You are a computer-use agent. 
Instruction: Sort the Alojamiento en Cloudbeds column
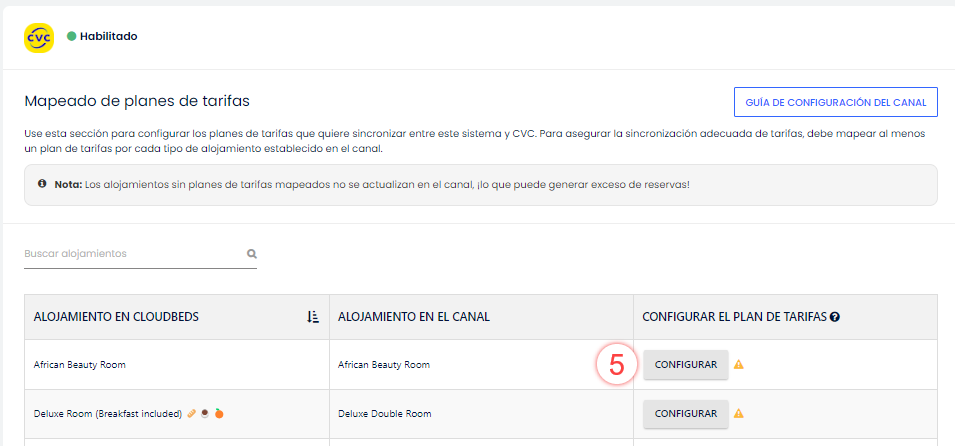click(x=313, y=317)
